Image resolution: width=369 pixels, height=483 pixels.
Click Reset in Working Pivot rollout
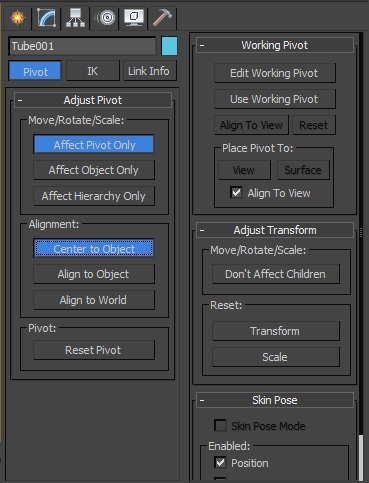(x=314, y=125)
